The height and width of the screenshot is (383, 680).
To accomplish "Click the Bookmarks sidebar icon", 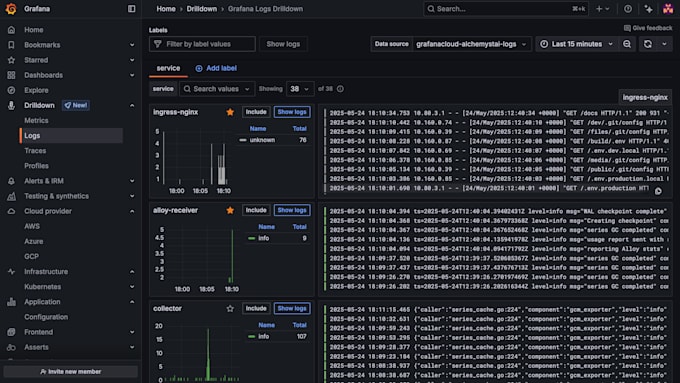I will (11, 45).
